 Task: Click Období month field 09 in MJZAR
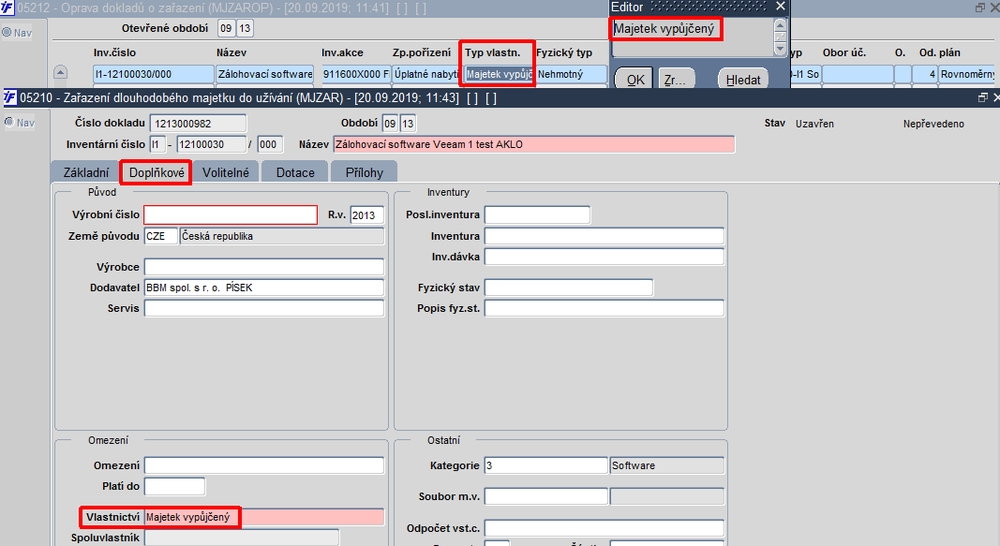390,123
